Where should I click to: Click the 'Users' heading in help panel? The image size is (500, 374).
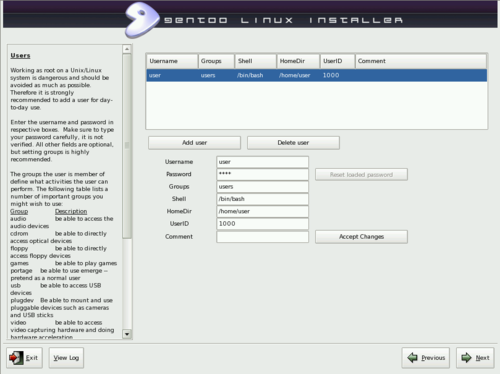20,55
